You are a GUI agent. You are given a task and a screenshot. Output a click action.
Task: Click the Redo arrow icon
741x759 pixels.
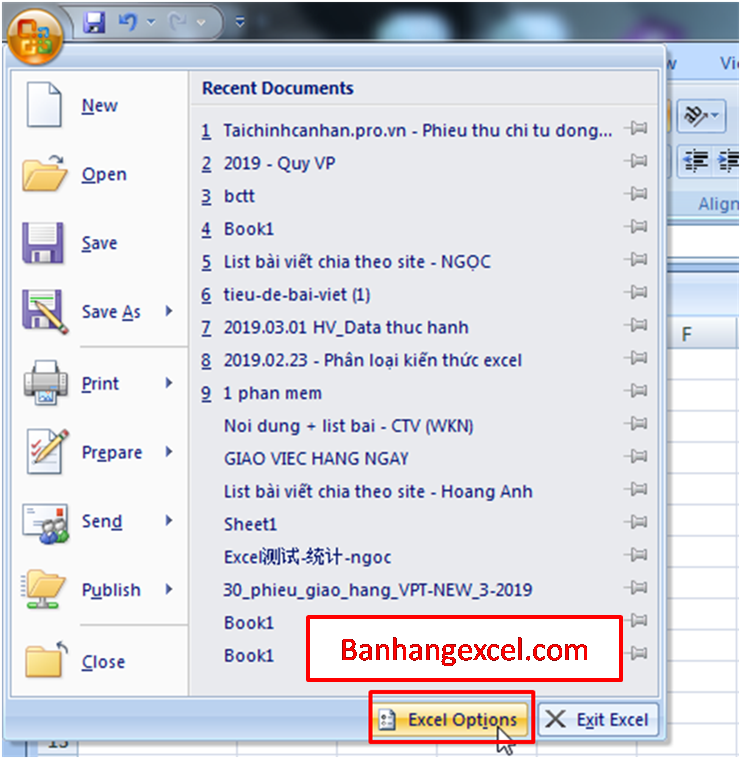pyautogui.click(x=178, y=22)
